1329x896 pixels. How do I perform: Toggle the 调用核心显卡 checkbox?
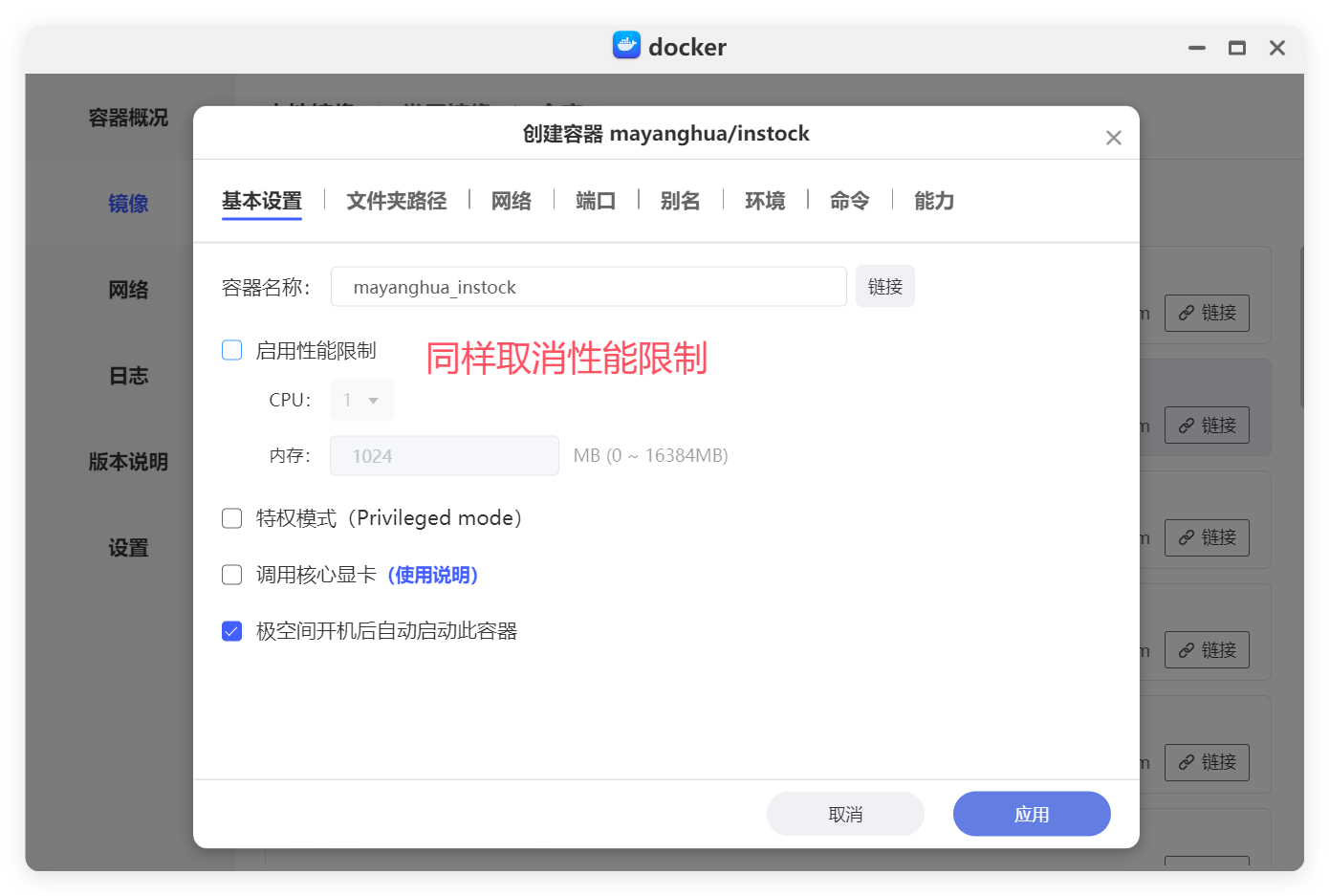coord(232,575)
